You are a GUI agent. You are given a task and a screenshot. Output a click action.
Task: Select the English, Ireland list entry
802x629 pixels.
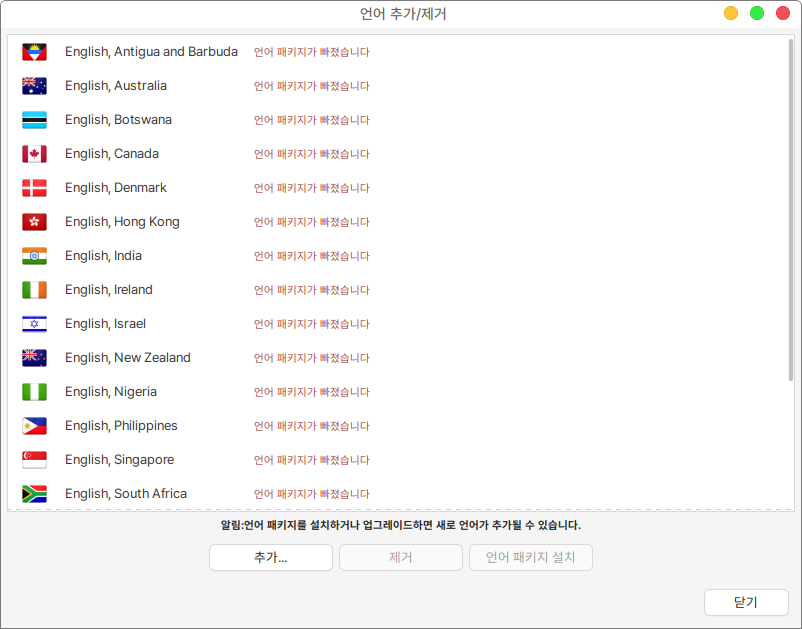[108, 290]
